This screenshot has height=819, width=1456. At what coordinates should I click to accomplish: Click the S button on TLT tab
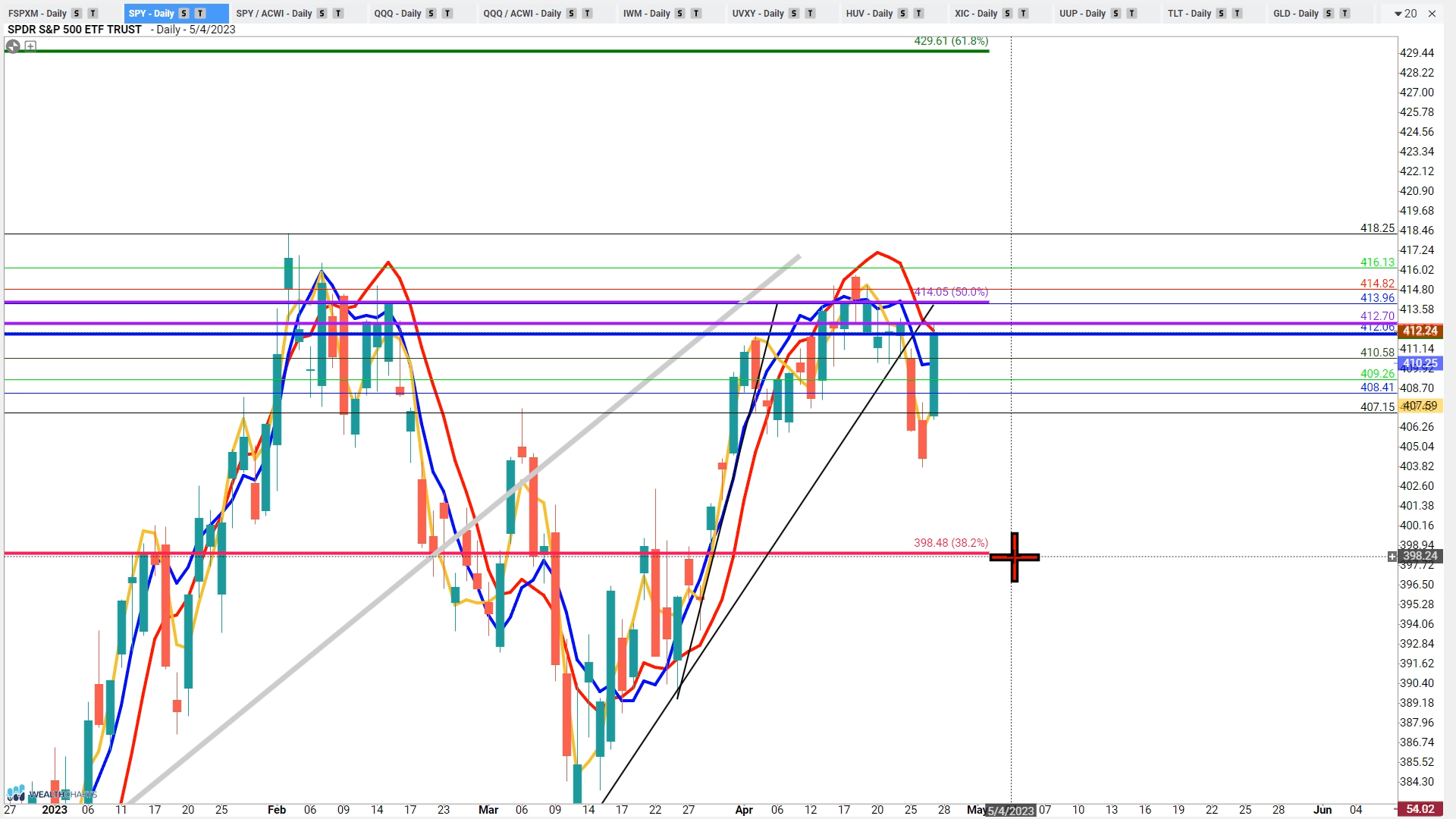(x=1221, y=14)
